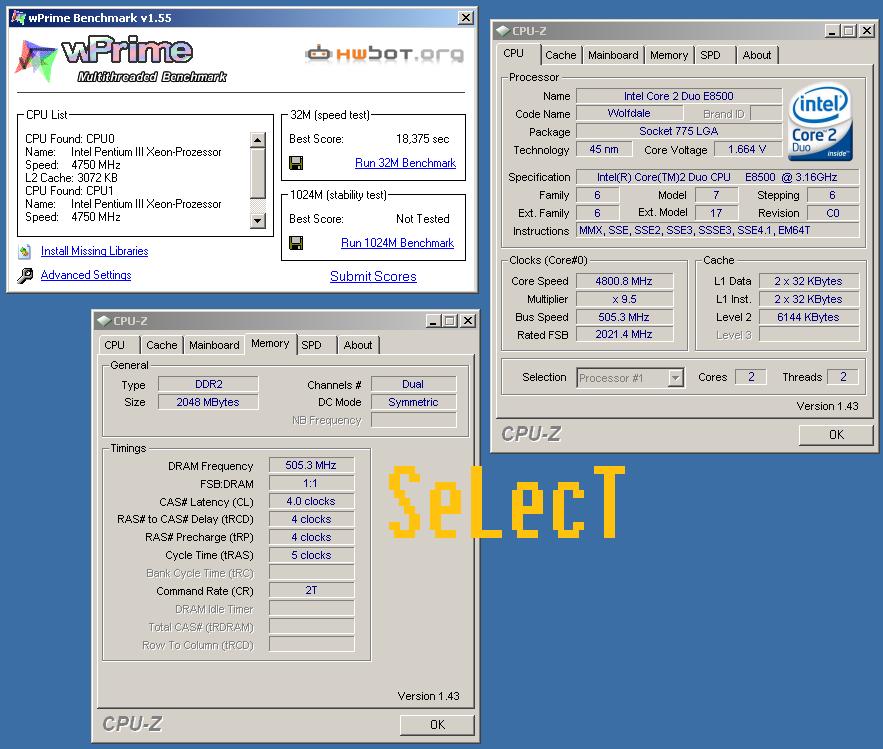The width and height of the screenshot is (883, 749).
Task: Click the Technology value 45 nm
Action: [x=604, y=149]
